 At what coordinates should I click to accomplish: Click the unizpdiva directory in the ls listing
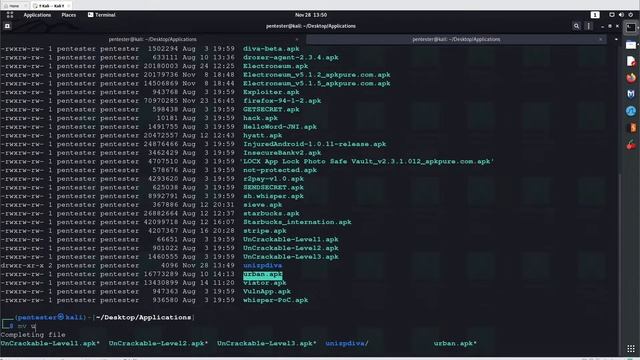262,266
